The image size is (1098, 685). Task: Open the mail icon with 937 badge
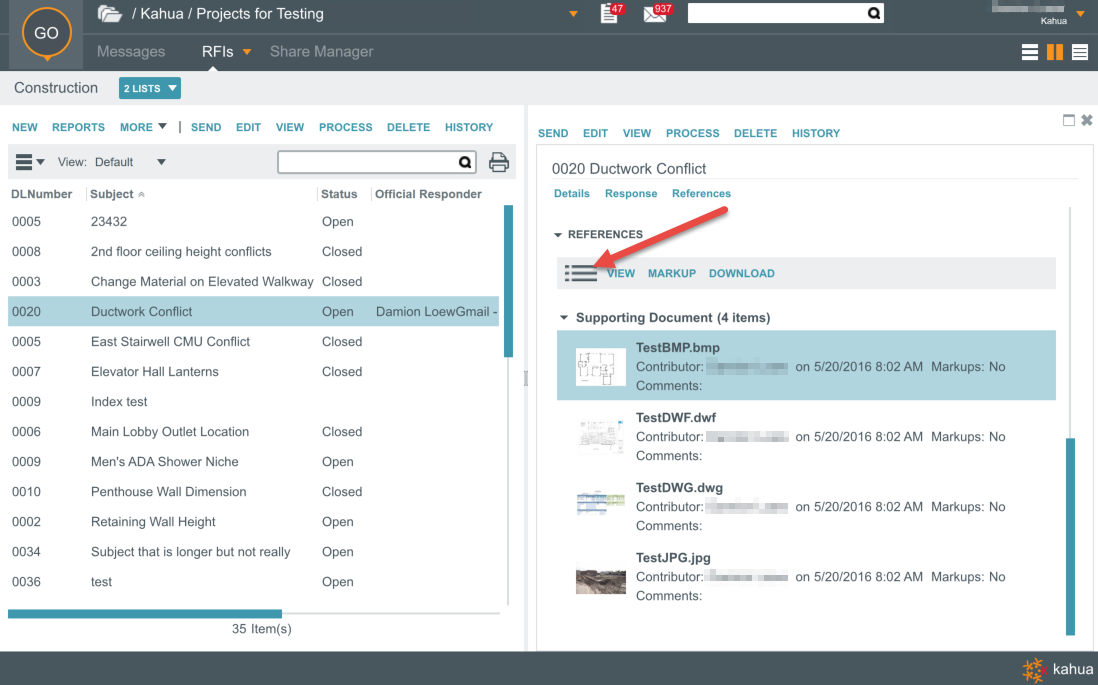(x=655, y=14)
